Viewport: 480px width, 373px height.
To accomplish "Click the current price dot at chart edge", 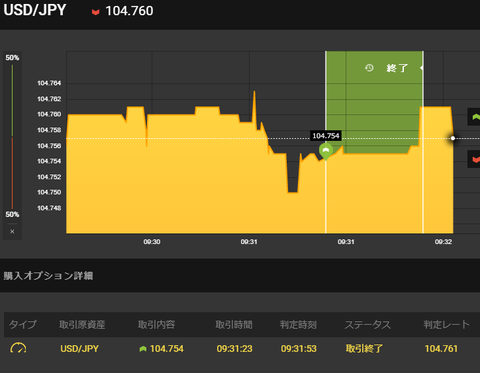I will 453,138.
